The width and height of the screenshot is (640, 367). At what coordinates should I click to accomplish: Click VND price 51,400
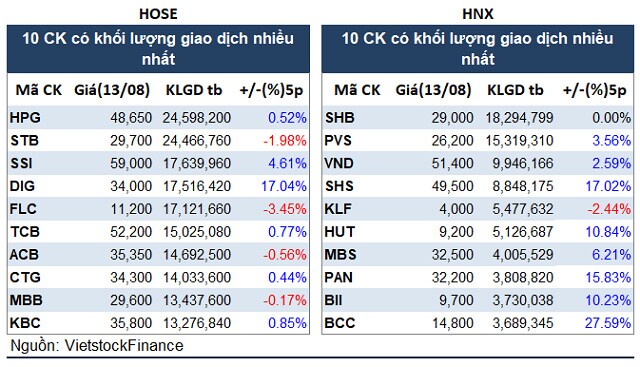click(x=453, y=163)
